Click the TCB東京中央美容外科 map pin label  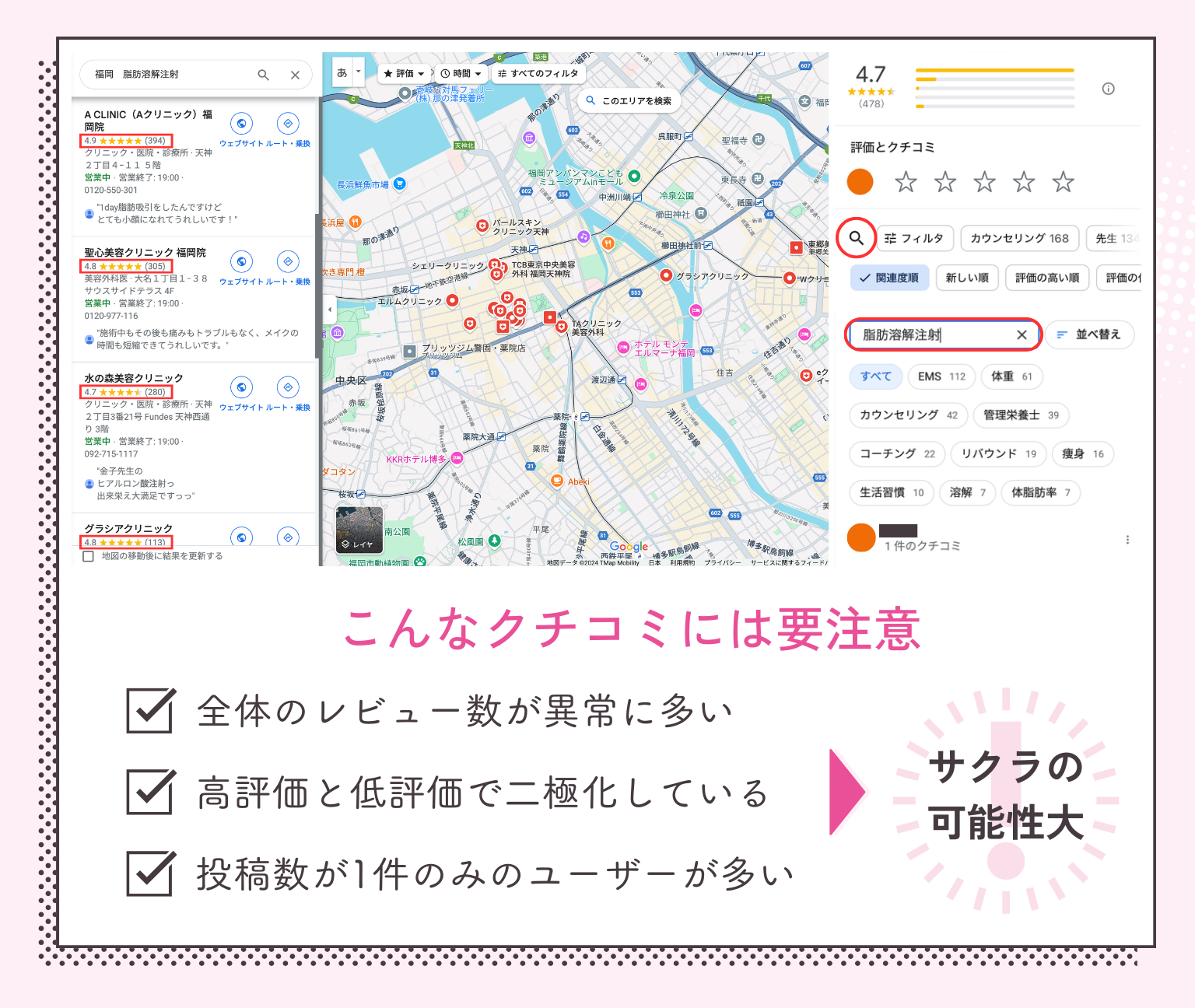tap(543, 269)
